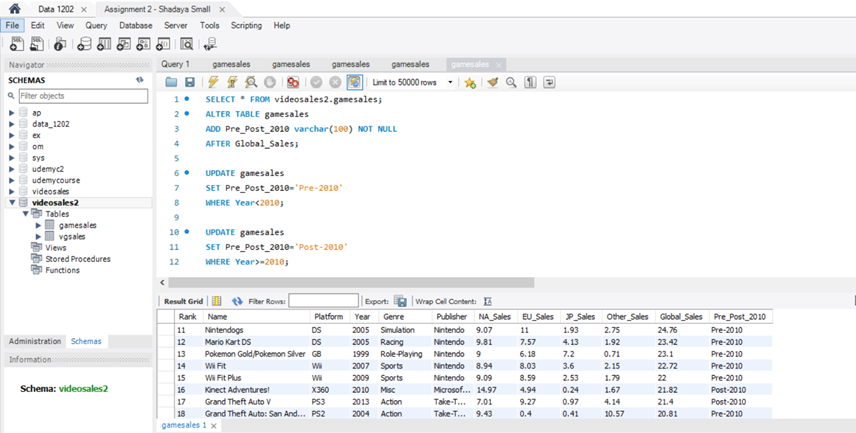Image resolution: width=856 pixels, height=433 pixels.
Task: Search table data icon
Action: coord(187,44)
